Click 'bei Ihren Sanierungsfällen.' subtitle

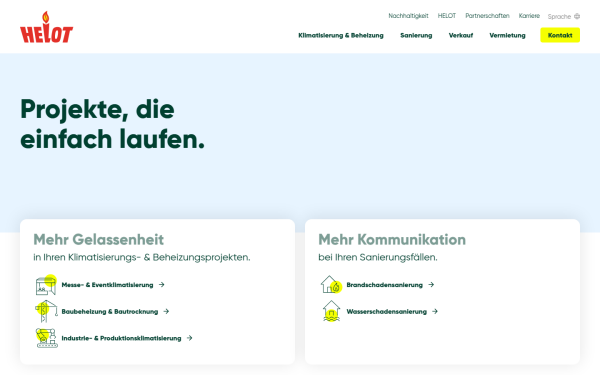378,257
